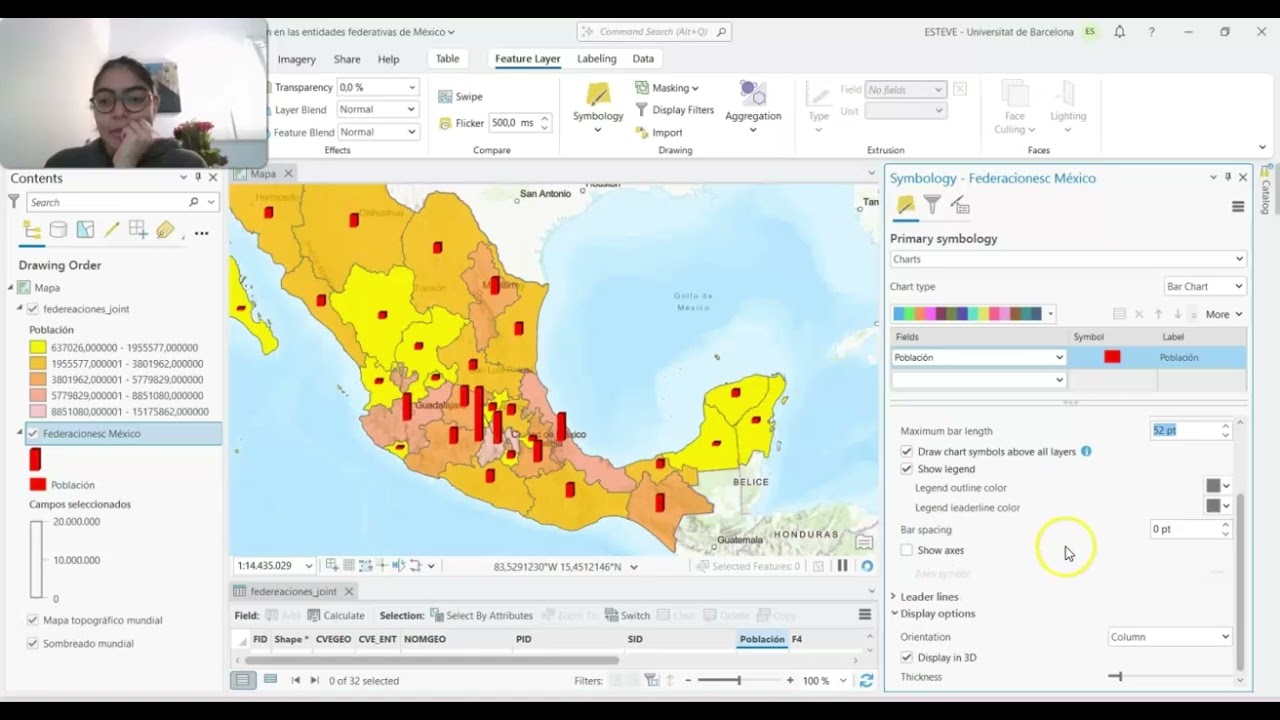Collapse the Mapa tree node
The height and width of the screenshot is (720, 1280).
[x=12, y=287]
